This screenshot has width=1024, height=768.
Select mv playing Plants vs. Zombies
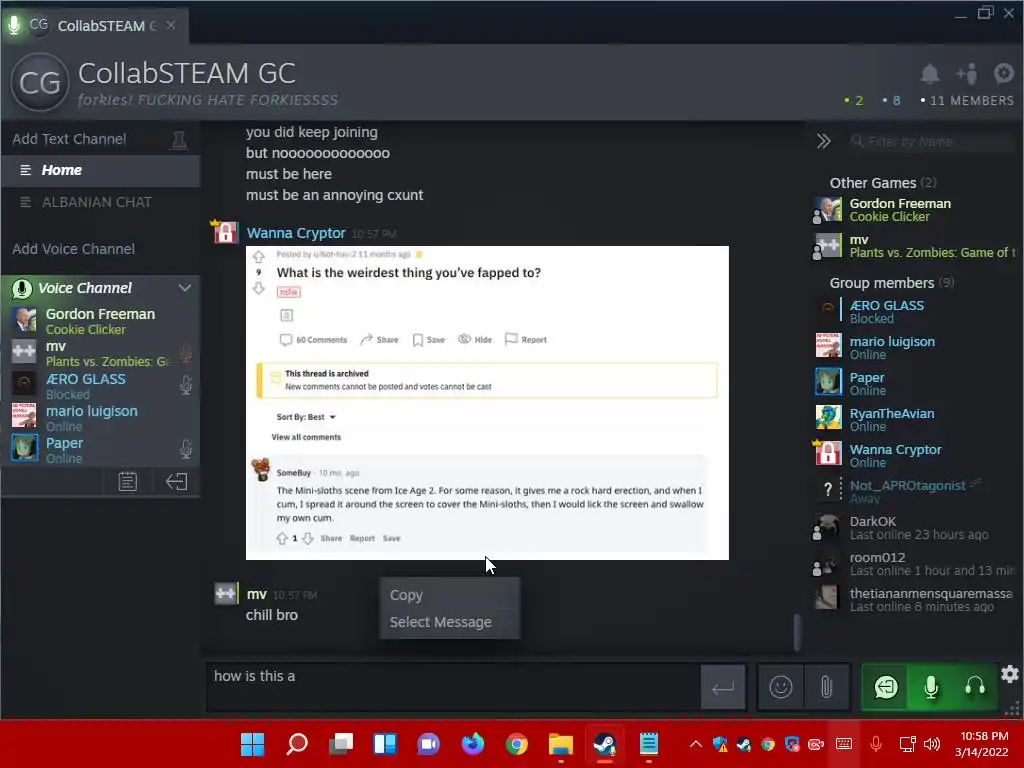click(914, 246)
